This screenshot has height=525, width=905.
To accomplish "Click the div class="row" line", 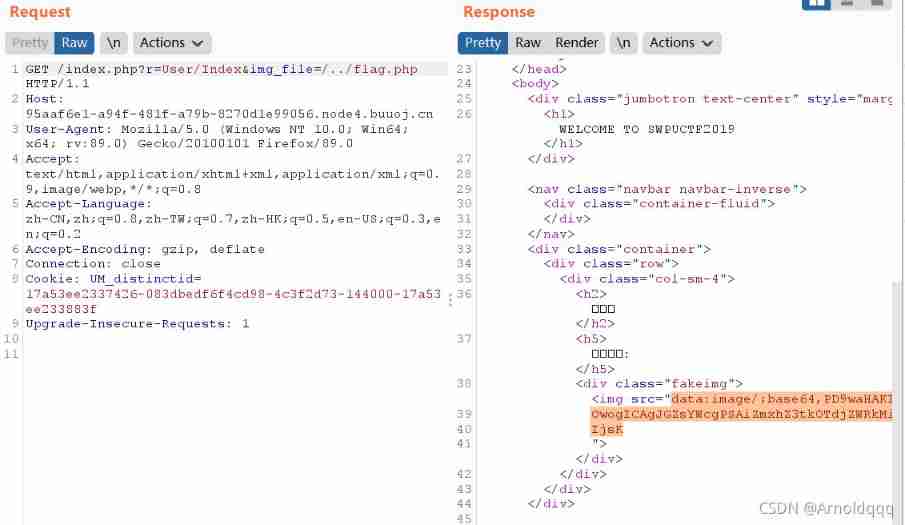I will (x=611, y=264).
